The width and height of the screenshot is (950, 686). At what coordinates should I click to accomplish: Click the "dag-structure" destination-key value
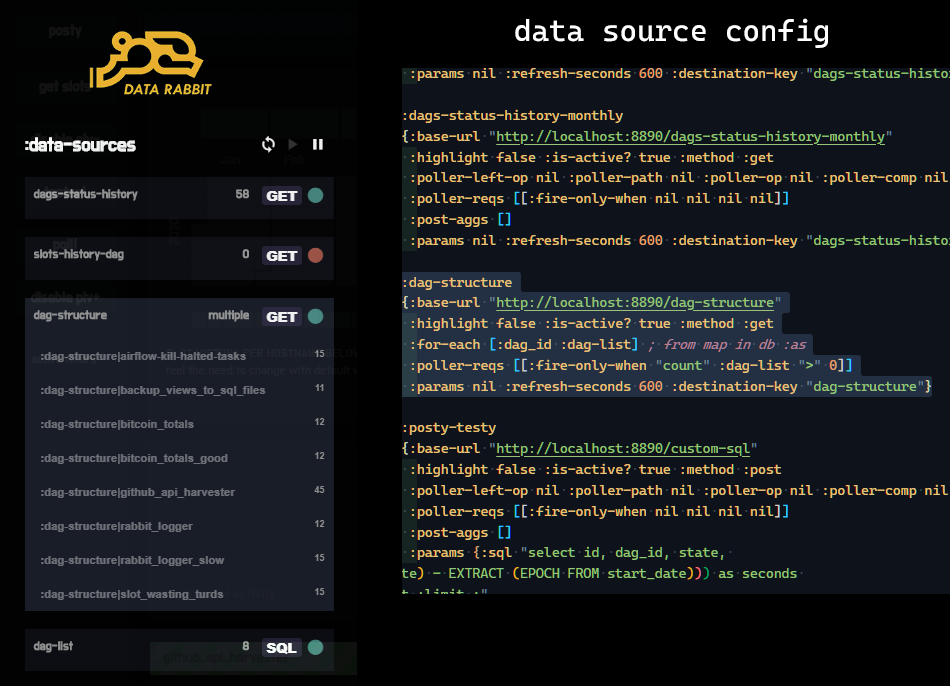(865, 387)
